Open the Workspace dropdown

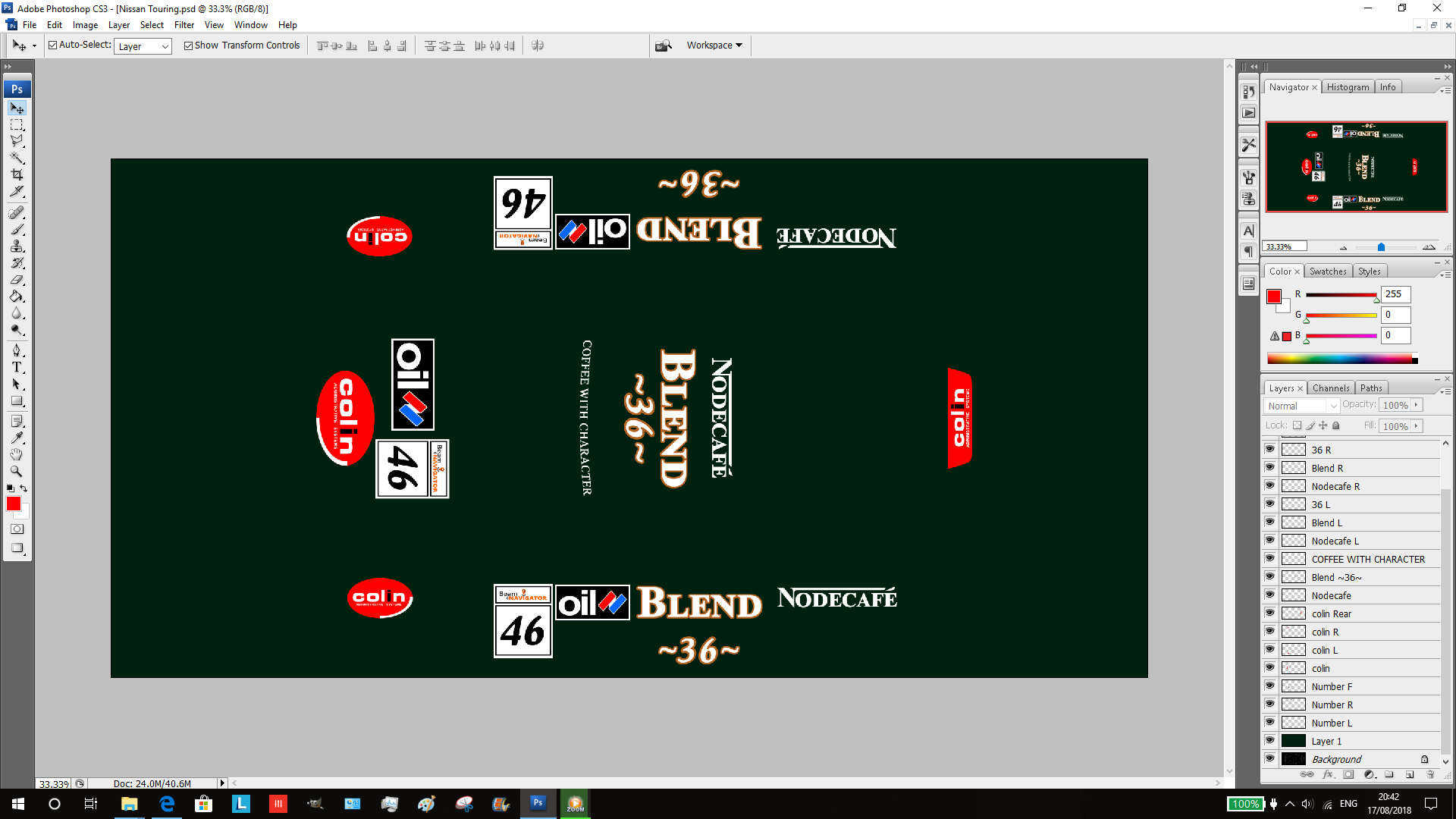(714, 45)
